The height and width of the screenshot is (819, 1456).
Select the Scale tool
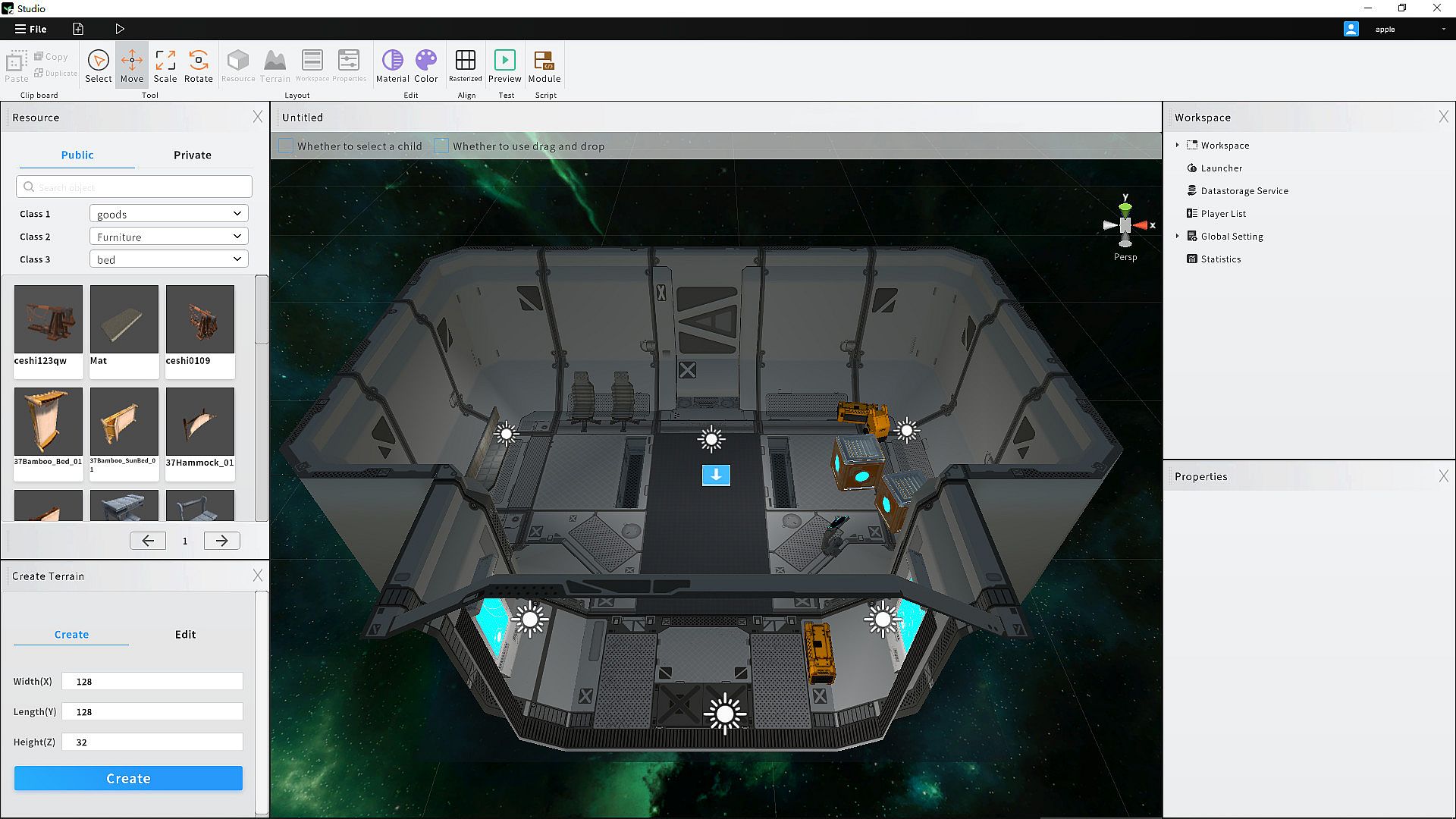tap(165, 65)
